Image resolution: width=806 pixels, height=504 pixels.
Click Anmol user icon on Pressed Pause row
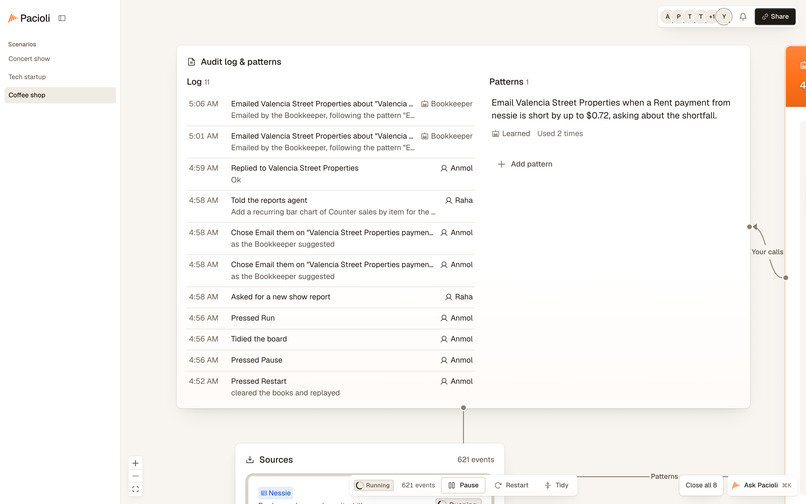pos(444,360)
